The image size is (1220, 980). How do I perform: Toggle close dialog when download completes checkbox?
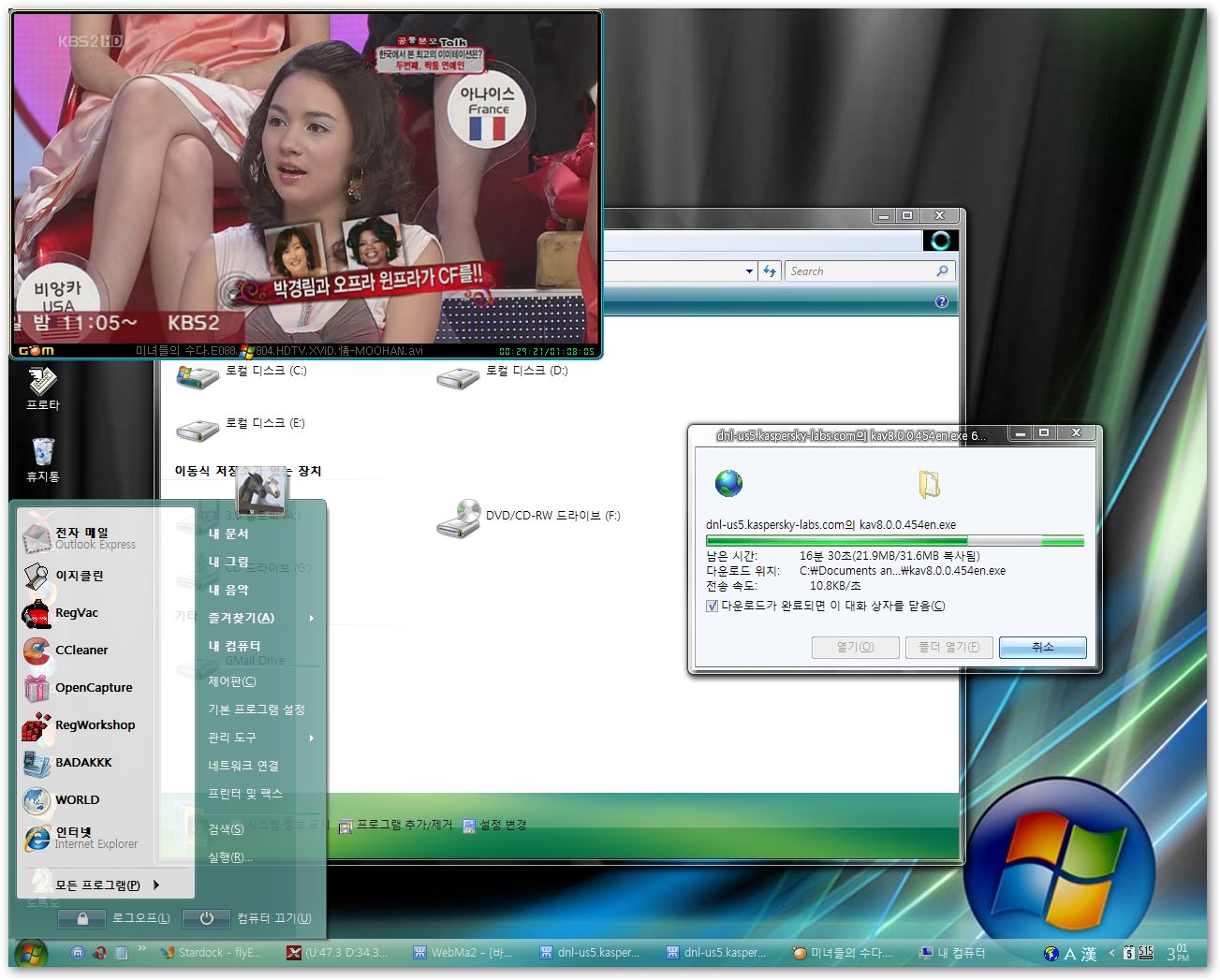713,607
